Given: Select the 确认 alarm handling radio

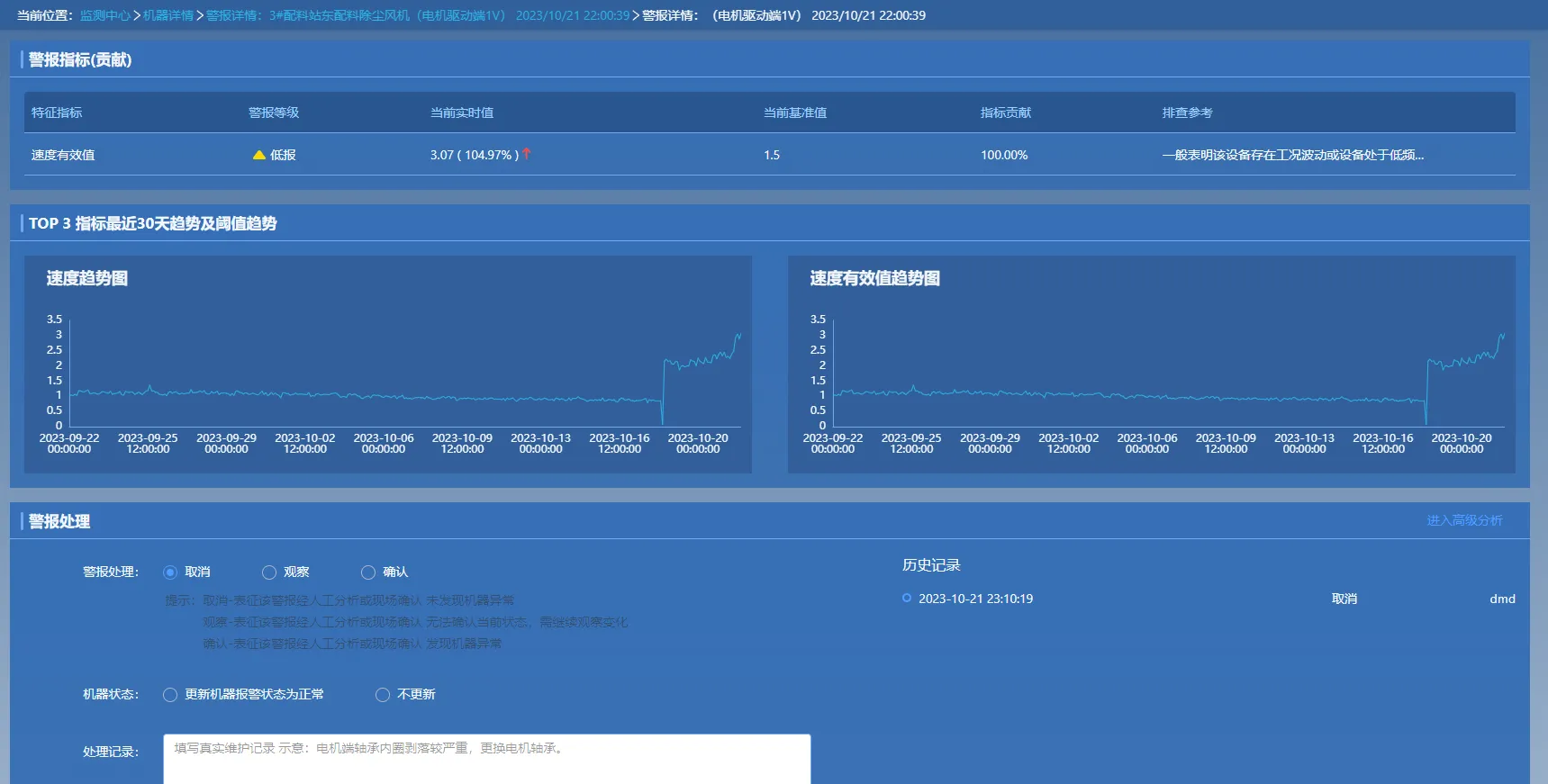Looking at the screenshot, I should click(x=368, y=572).
